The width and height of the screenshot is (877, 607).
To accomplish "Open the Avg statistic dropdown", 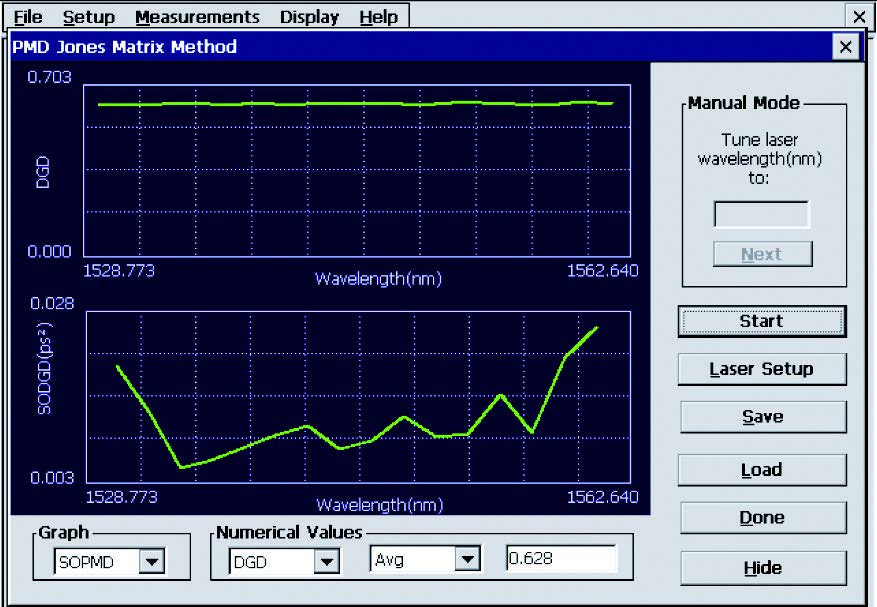I will coord(467,561).
